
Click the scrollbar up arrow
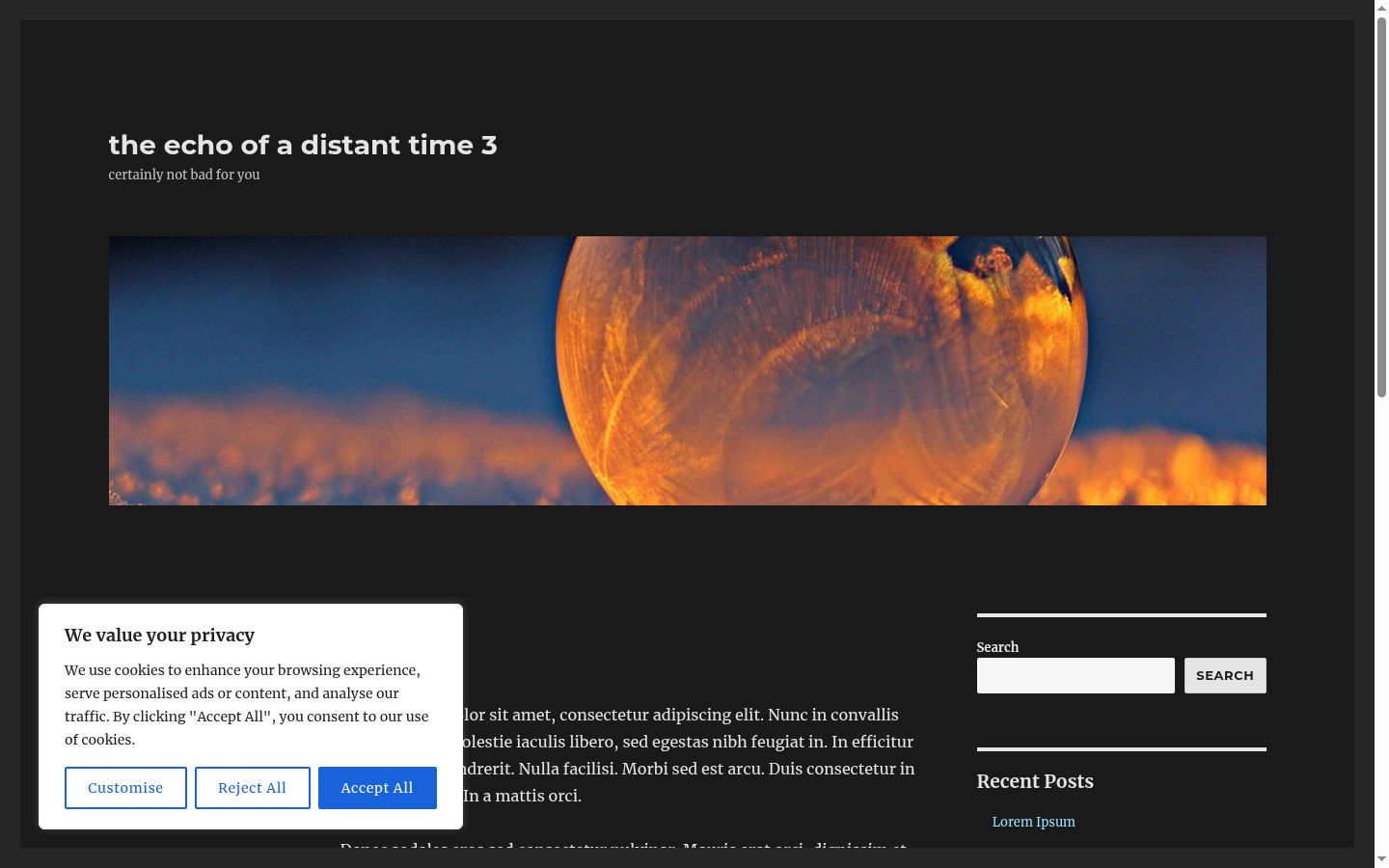(1381, 7)
